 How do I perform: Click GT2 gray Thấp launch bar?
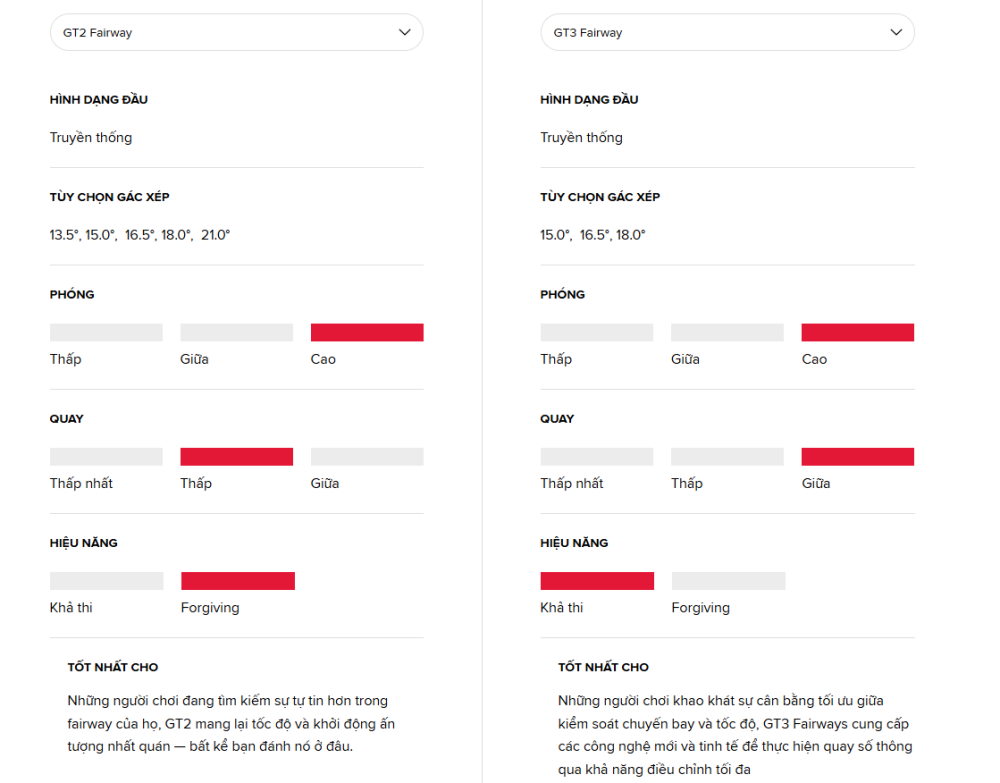106,332
